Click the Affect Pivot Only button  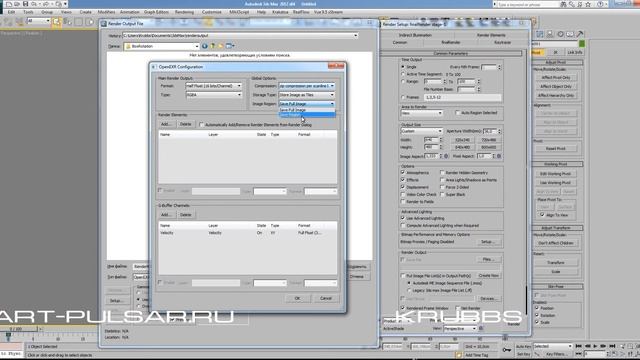click(x=556, y=78)
